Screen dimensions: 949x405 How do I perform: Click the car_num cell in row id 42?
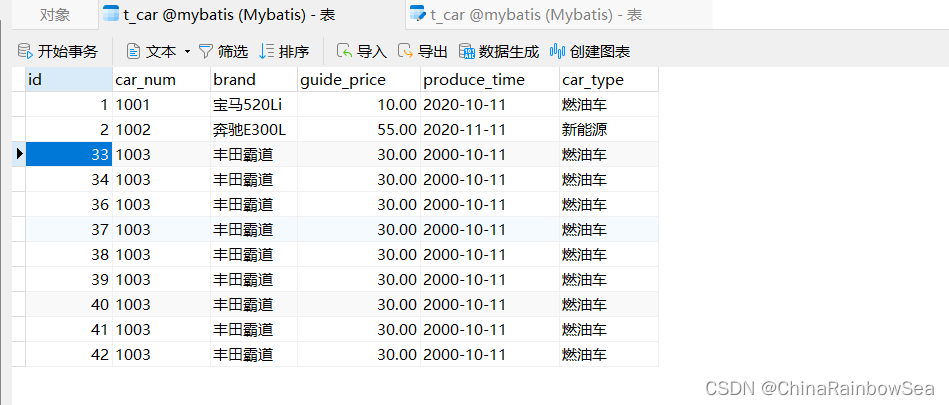click(162, 354)
